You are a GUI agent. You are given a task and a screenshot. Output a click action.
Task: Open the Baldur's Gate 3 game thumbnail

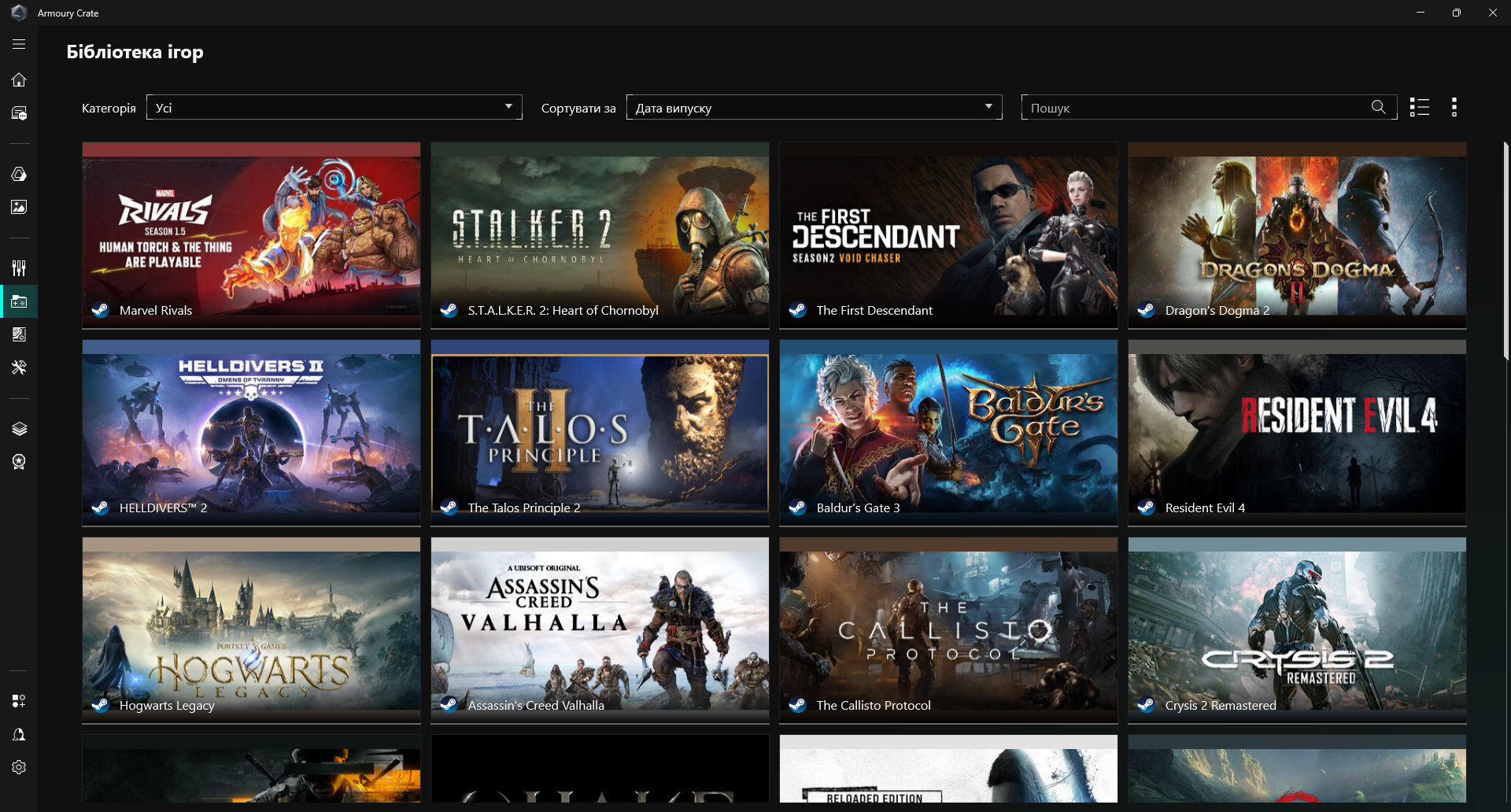pos(948,433)
